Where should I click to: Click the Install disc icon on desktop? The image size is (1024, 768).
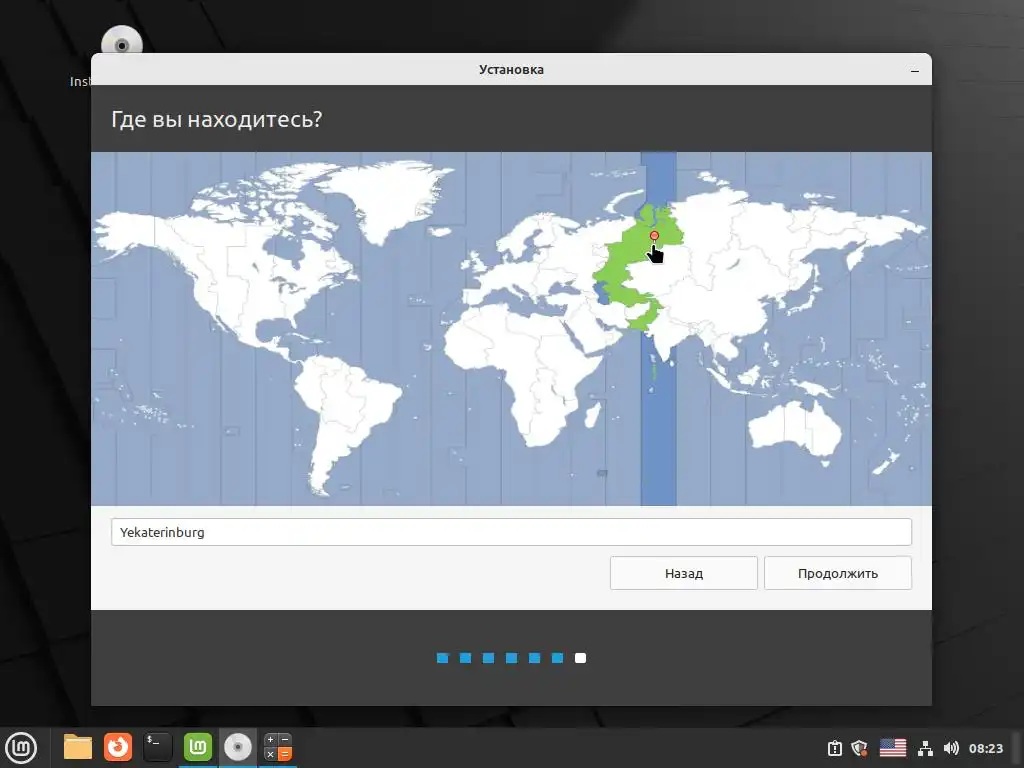[x=121, y=40]
